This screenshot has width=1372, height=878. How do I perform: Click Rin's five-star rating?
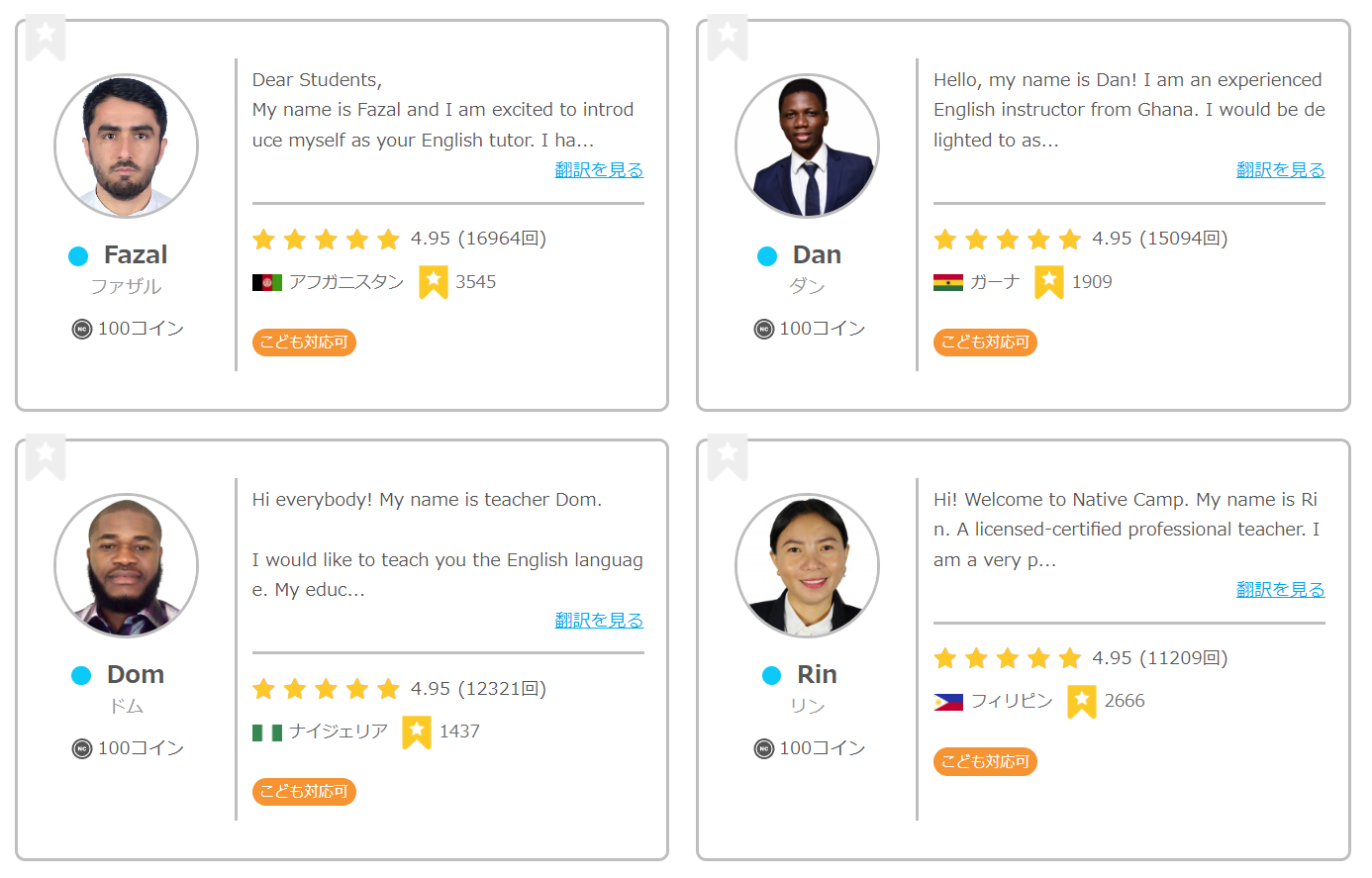1007,658
